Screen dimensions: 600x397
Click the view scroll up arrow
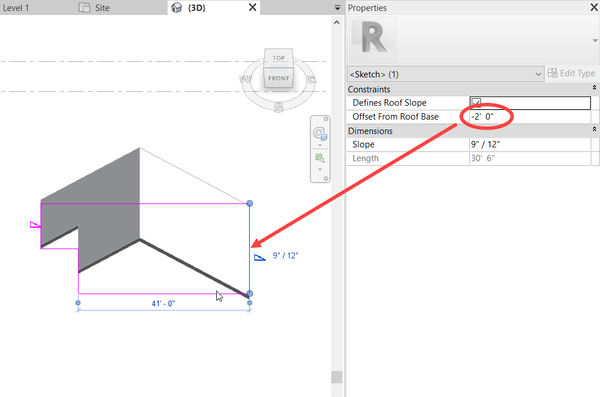pos(337,22)
